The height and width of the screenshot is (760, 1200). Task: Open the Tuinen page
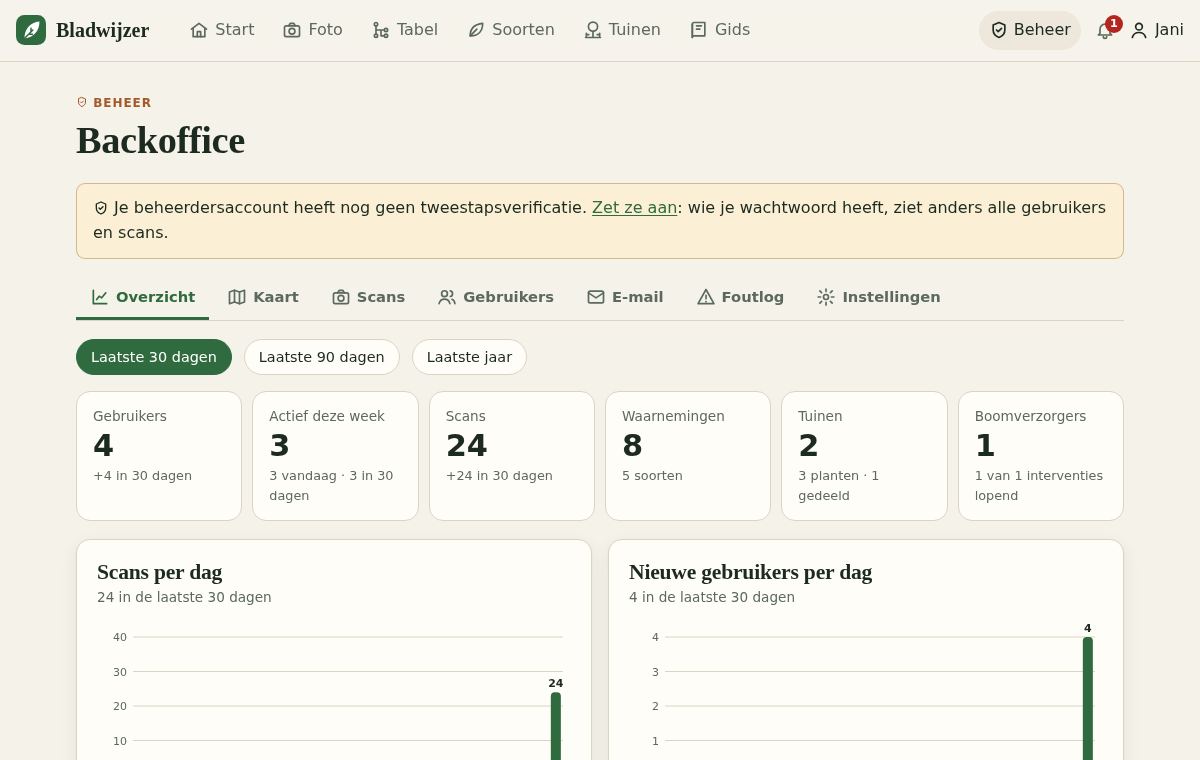[622, 30]
